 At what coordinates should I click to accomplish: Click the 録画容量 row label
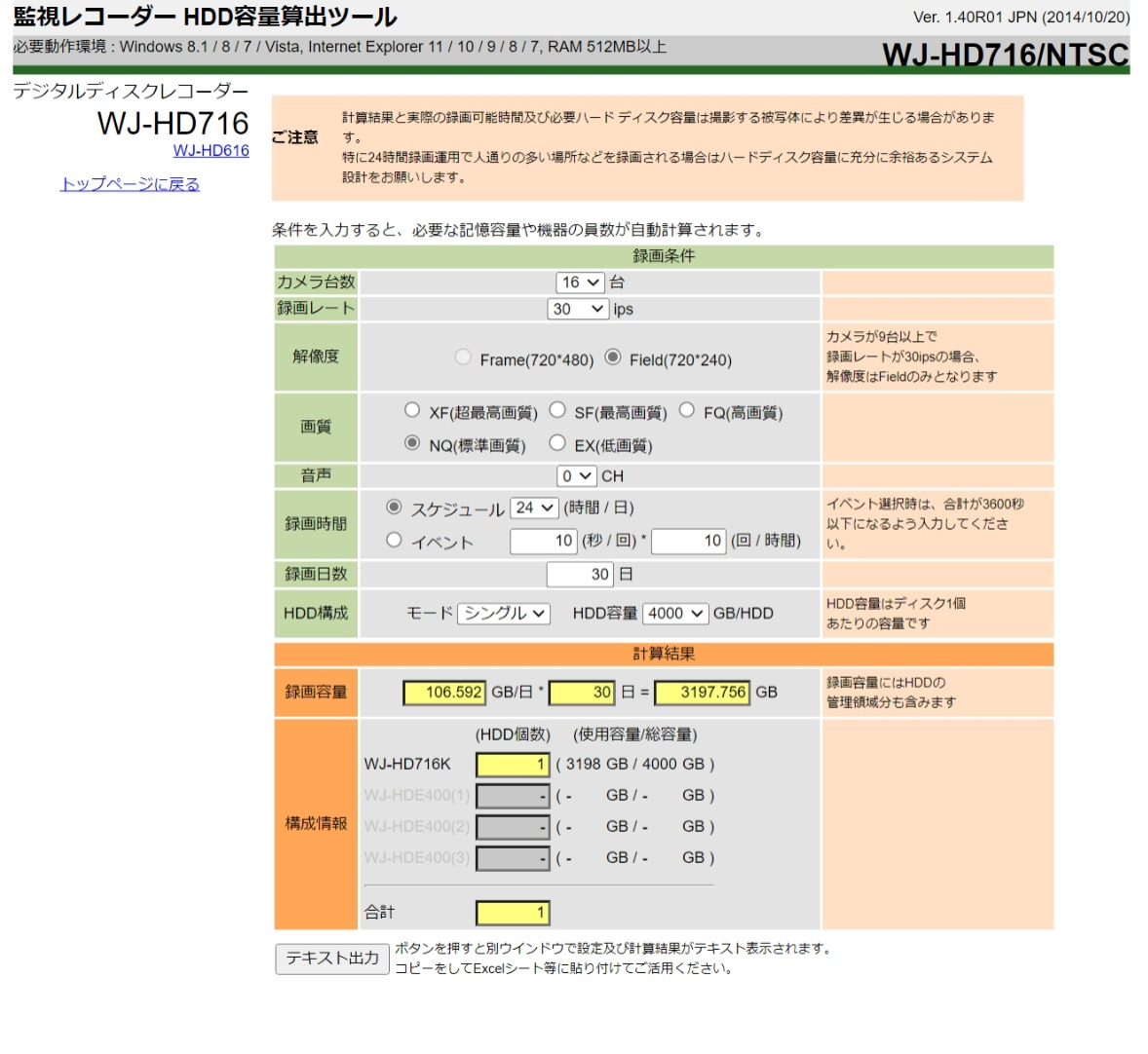[316, 693]
